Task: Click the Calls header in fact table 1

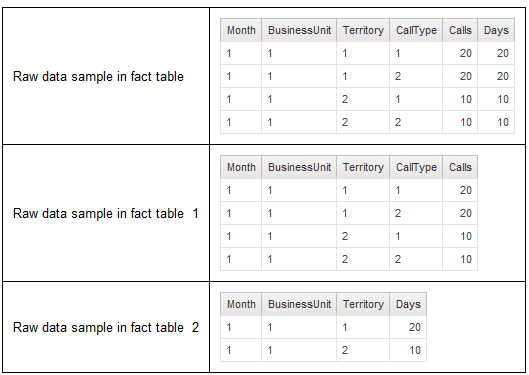Action: pos(460,167)
